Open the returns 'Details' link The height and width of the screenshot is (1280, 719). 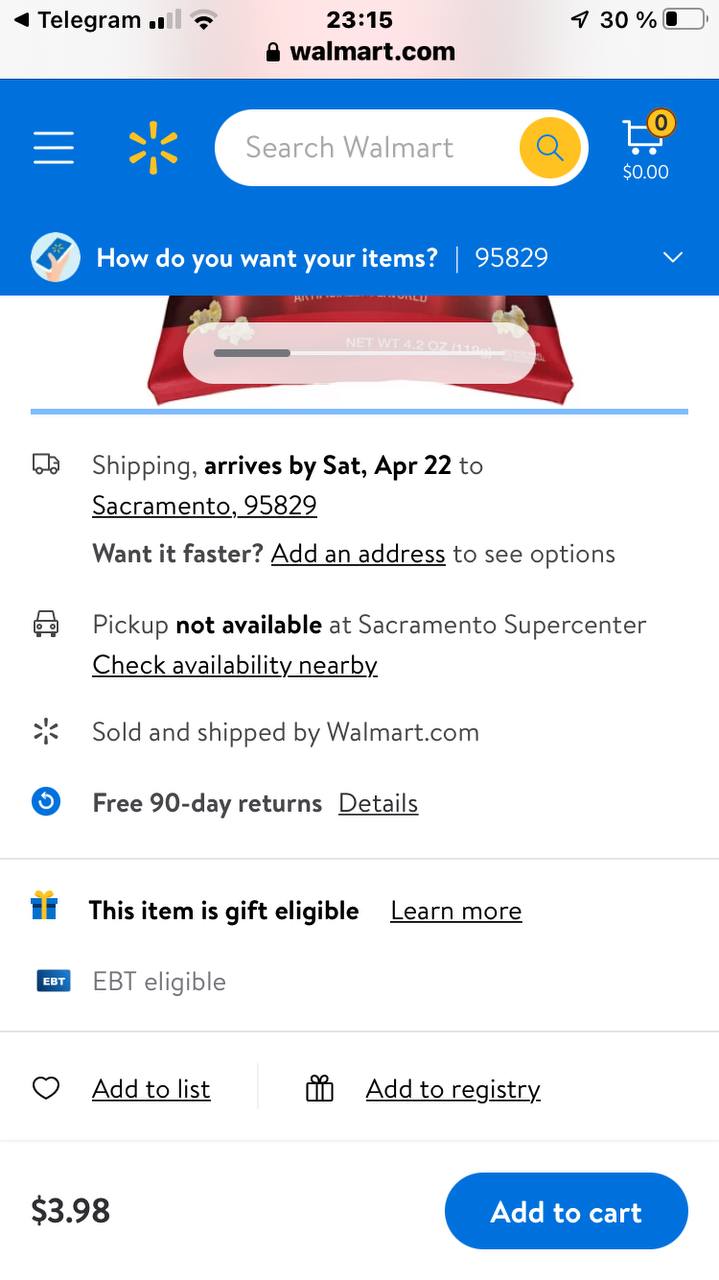click(378, 803)
